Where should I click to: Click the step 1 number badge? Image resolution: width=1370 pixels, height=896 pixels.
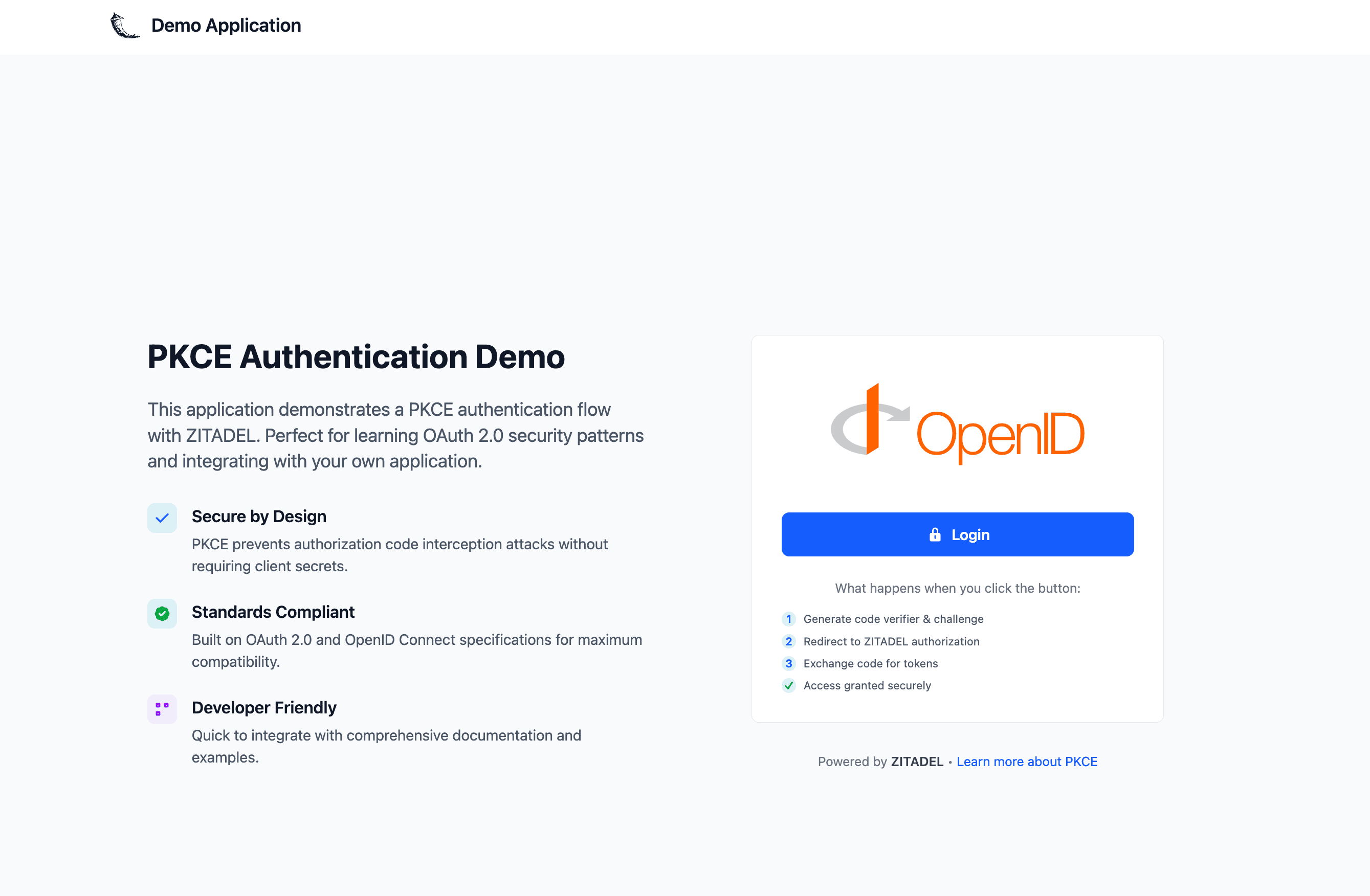[789, 619]
